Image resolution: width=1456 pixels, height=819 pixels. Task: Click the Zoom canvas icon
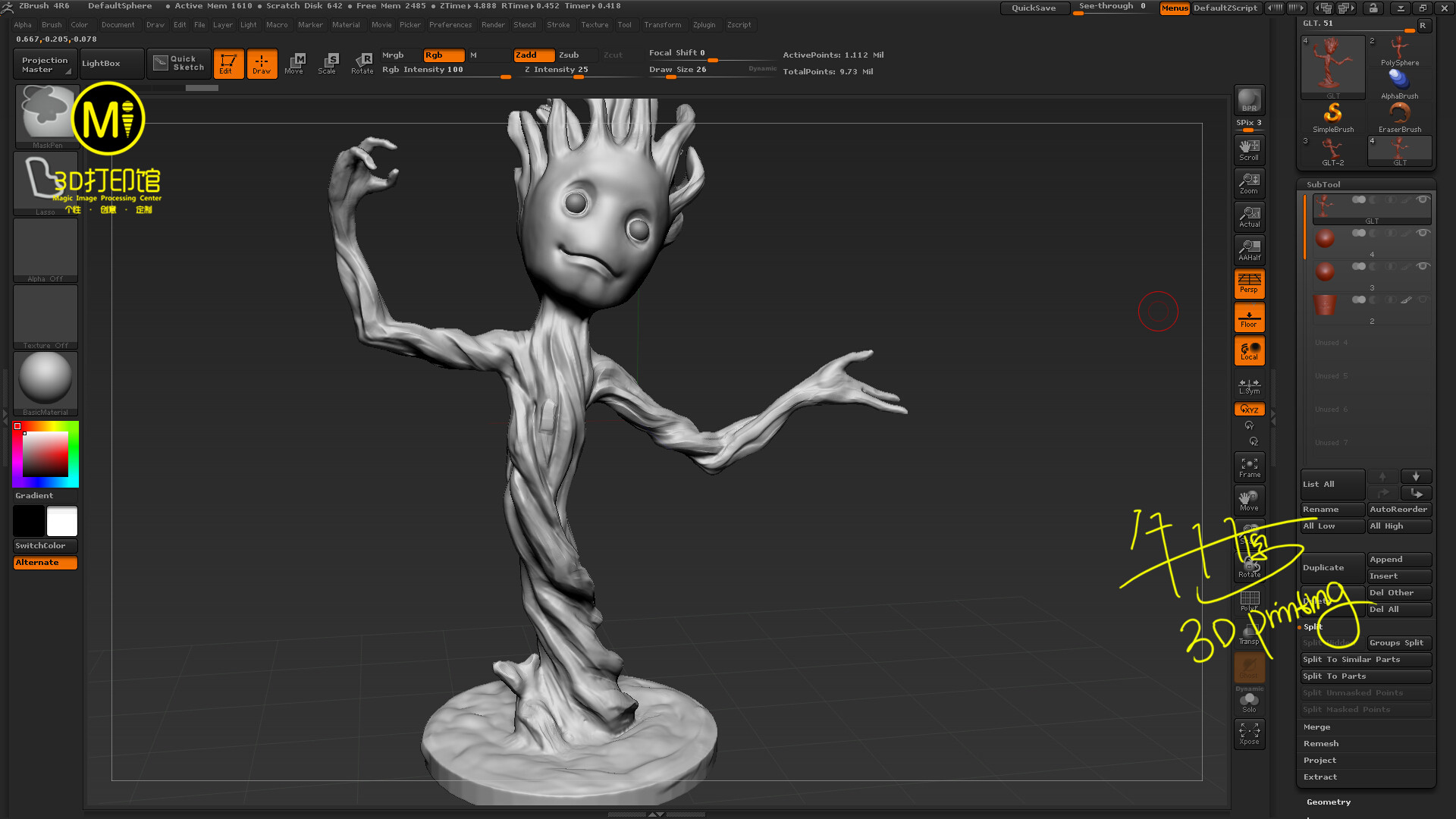point(1249,183)
